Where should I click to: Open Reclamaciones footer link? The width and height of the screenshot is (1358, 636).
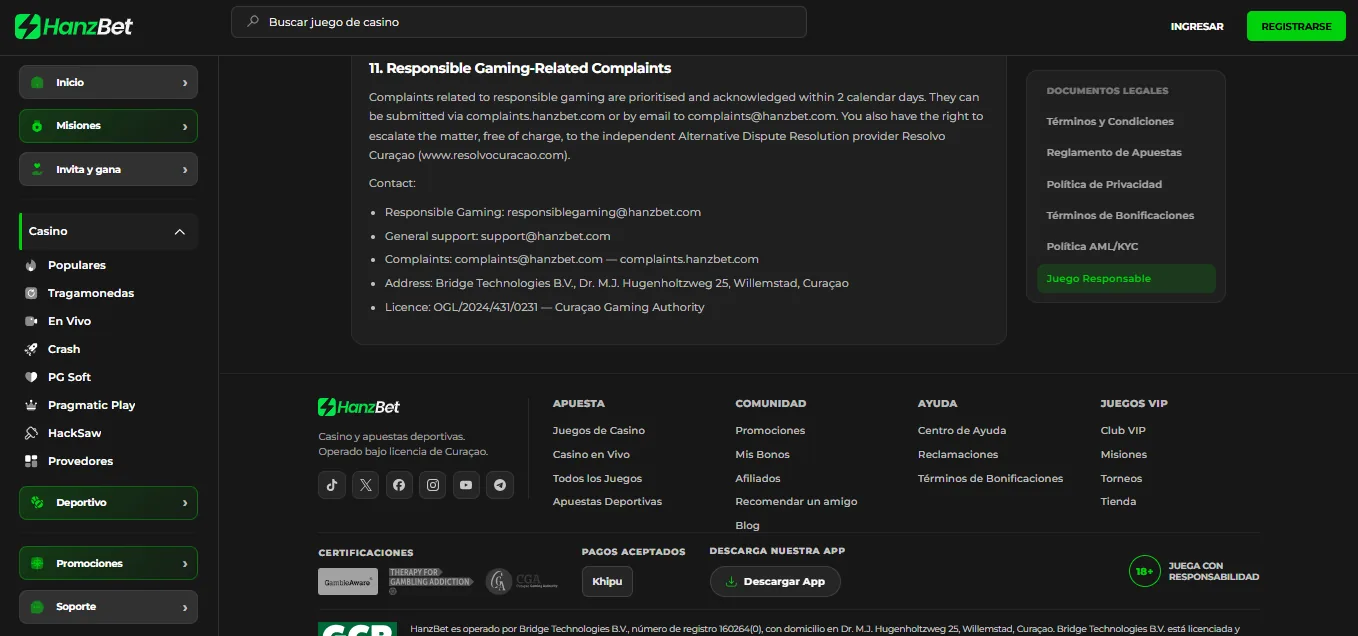[x=958, y=455]
